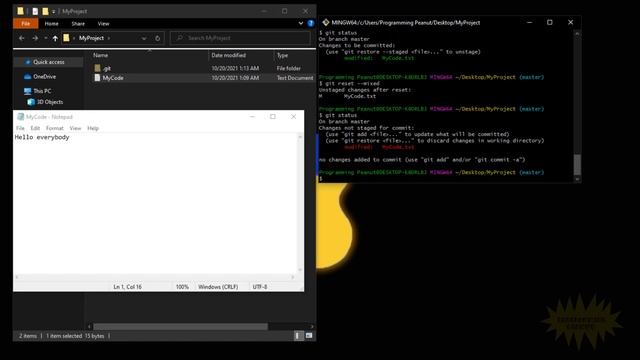Open the File tab in File Explorer

pos(26,24)
